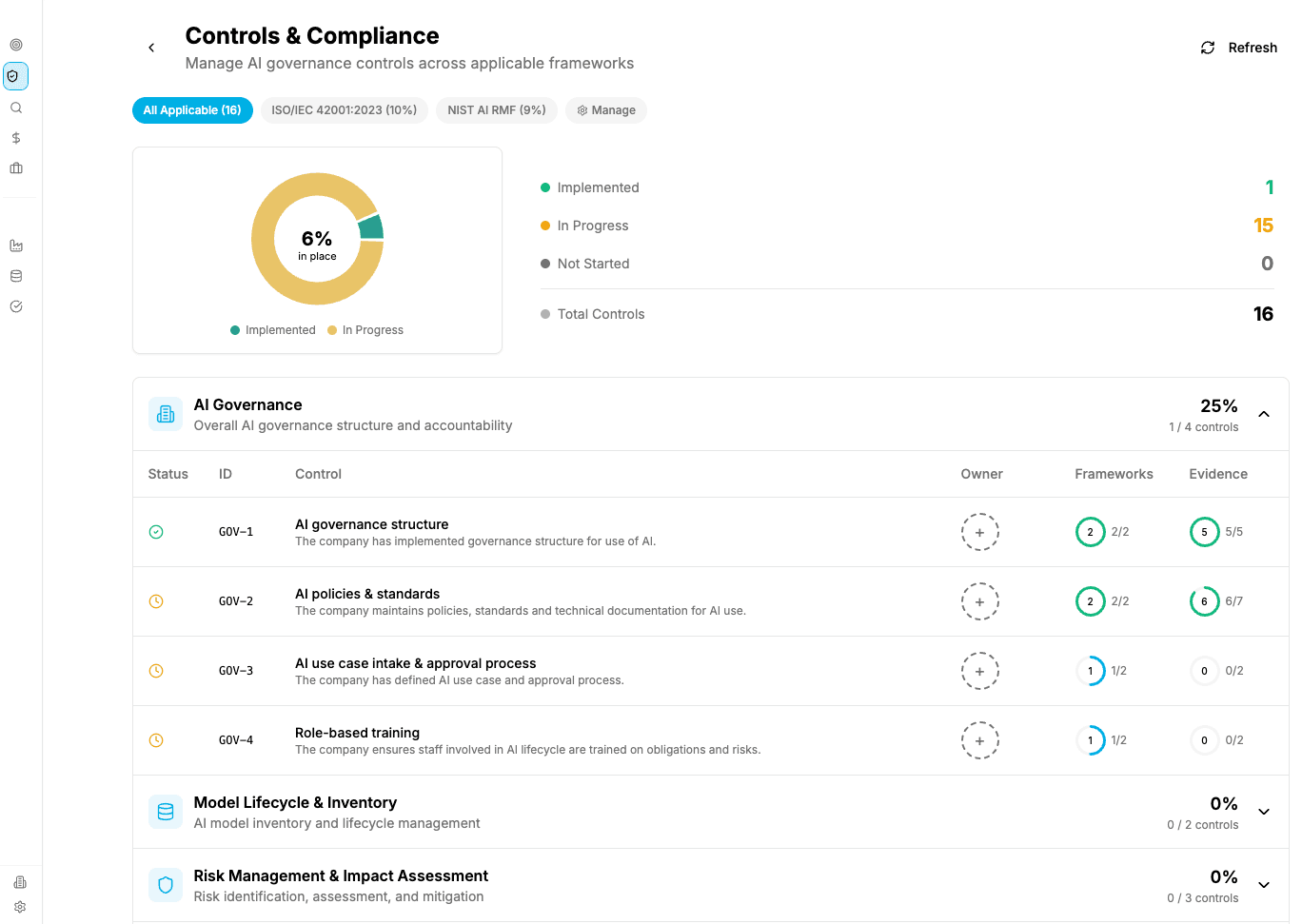Open AI use case intake & approval process
1302x924 pixels.
click(x=415, y=663)
